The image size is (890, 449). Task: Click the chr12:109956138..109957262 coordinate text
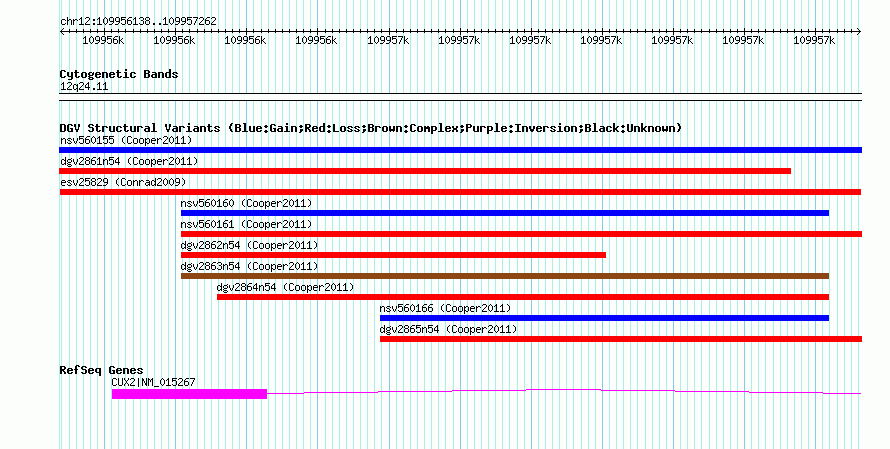click(138, 21)
